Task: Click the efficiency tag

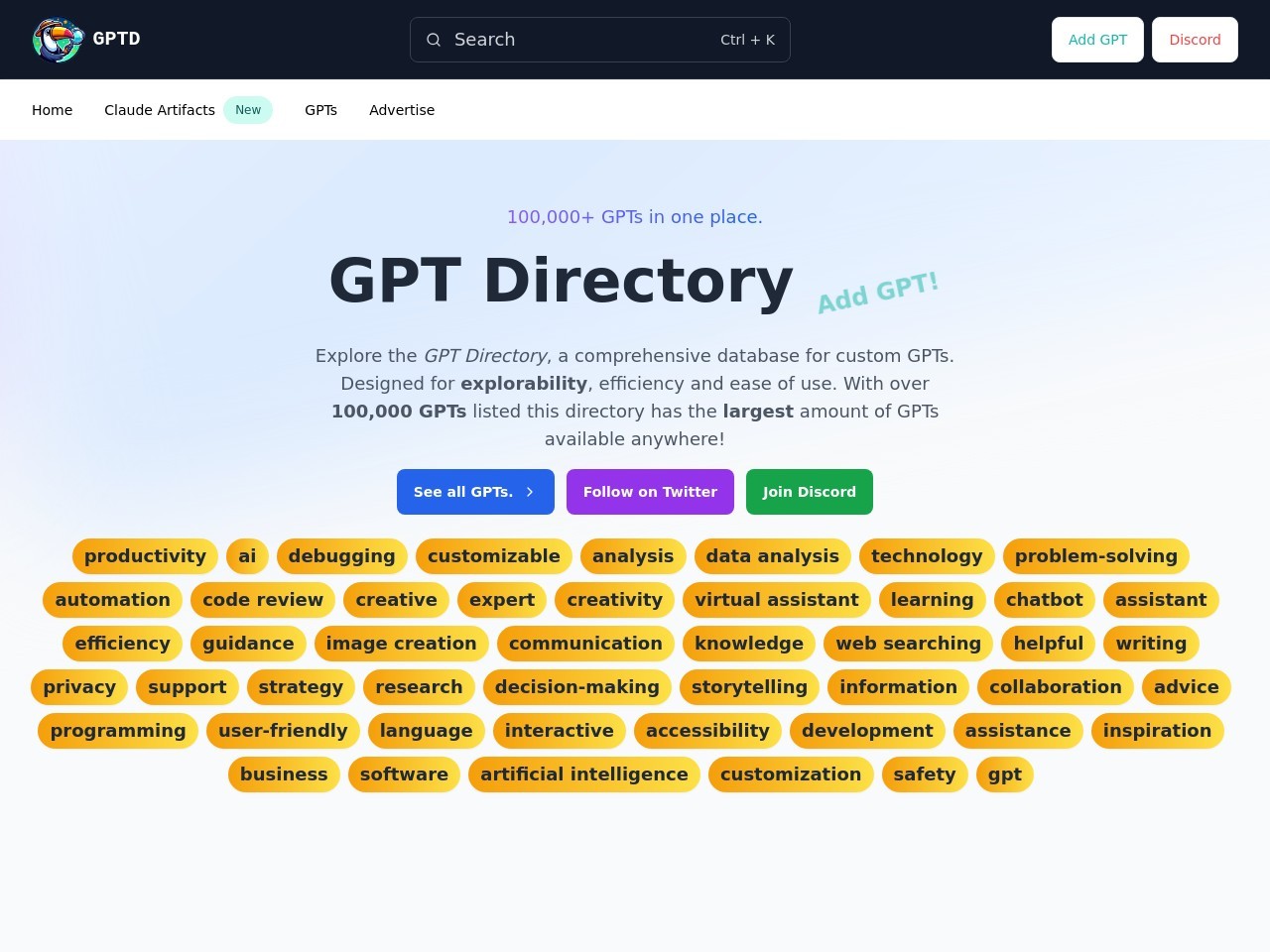Action: click(122, 644)
